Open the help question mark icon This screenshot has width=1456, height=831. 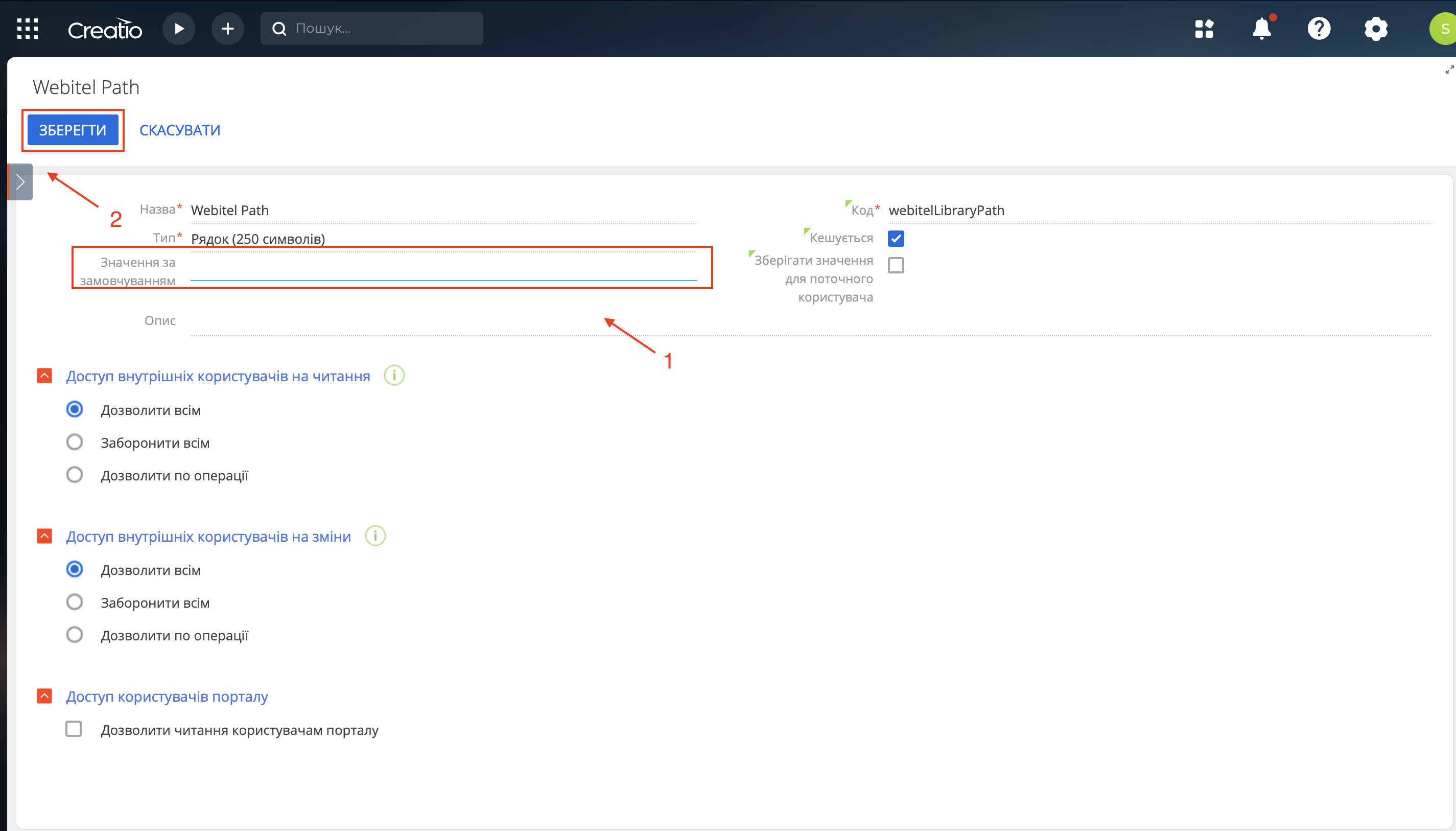tap(1319, 29)
